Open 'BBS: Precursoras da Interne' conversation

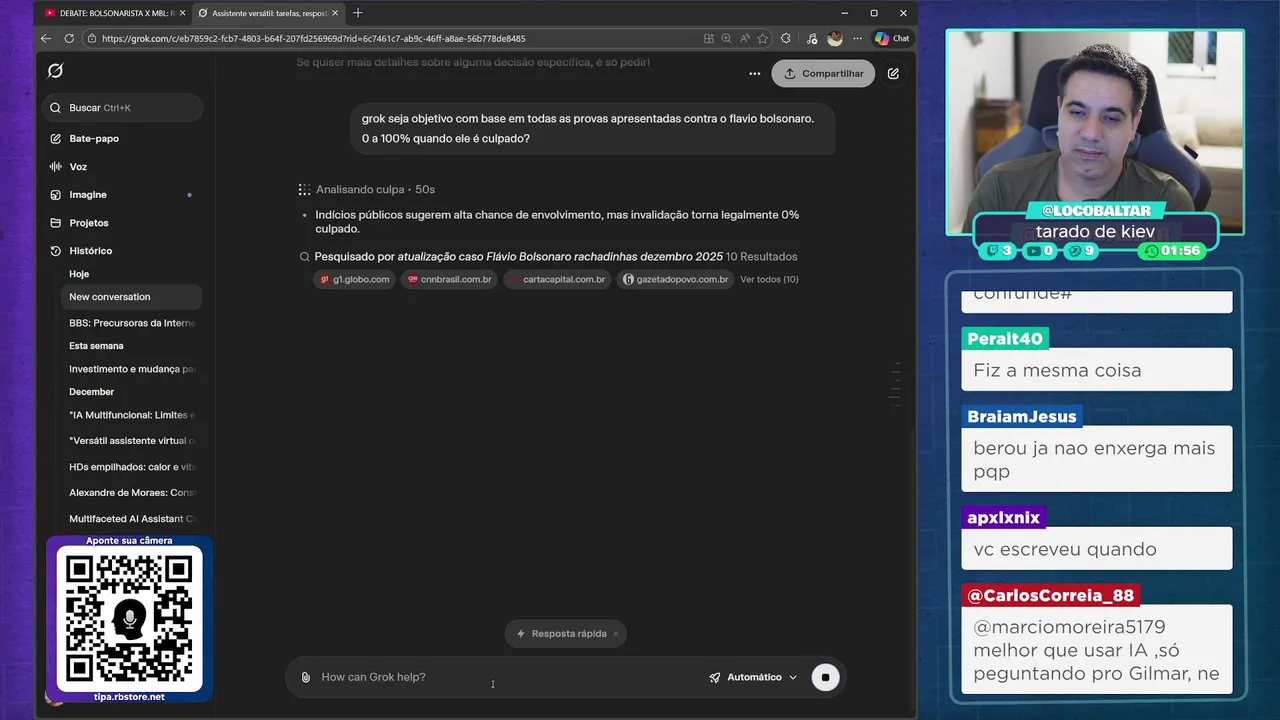131,323
